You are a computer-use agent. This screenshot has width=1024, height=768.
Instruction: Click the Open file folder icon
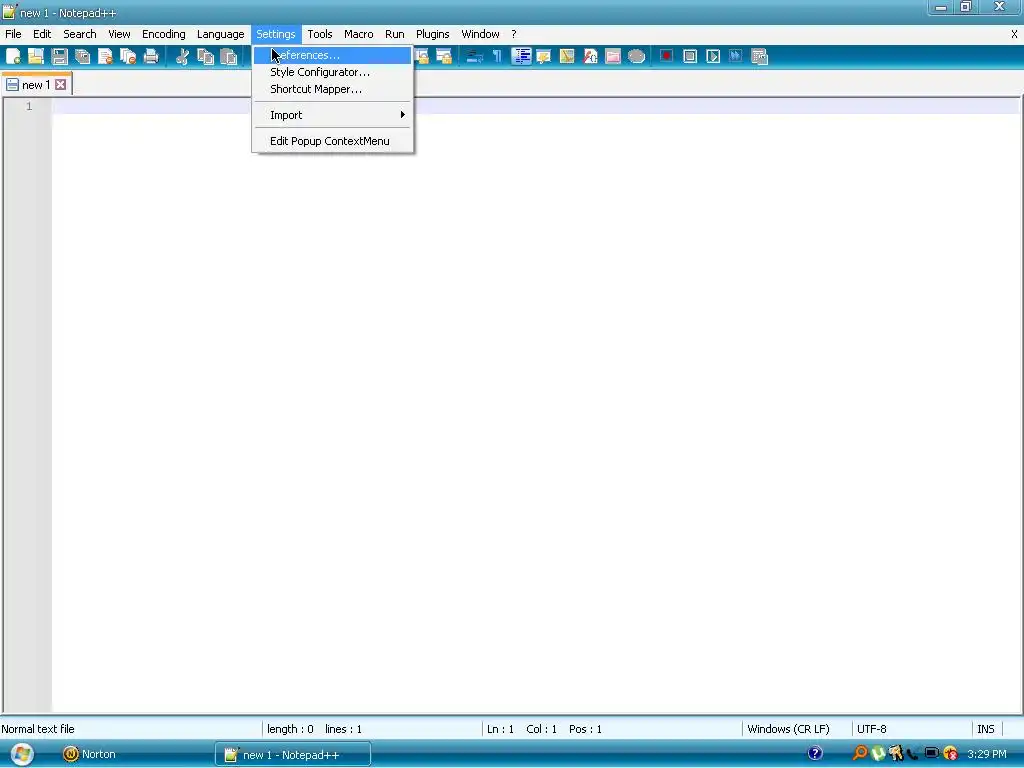pos(36,57)
